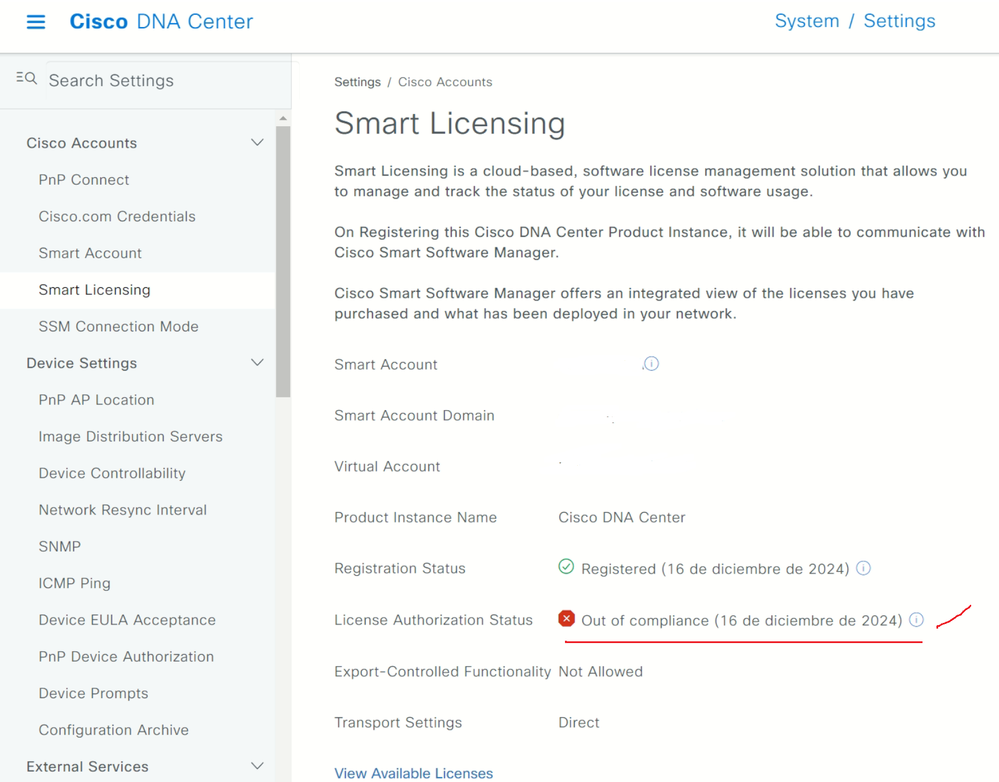Open Image Distribution Servers settings
The width and height of the screenshot is (999, 782).
130,437
